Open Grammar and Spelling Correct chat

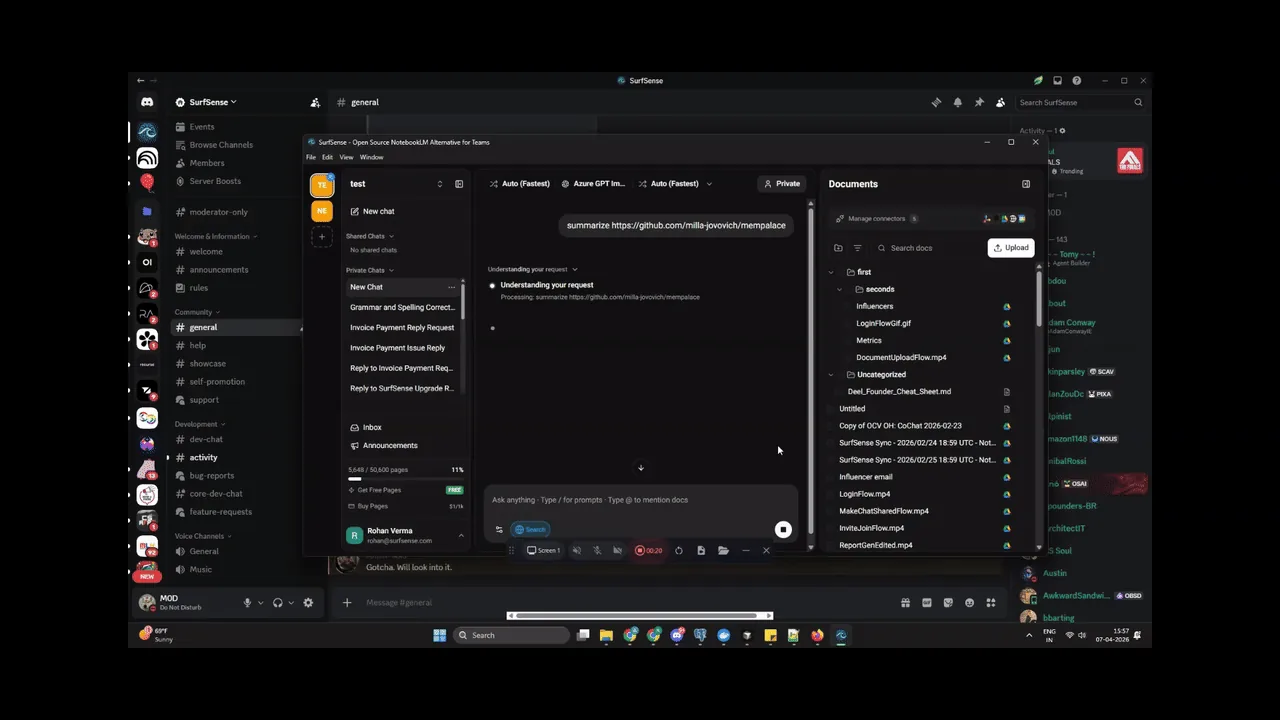tap(402, 307)
